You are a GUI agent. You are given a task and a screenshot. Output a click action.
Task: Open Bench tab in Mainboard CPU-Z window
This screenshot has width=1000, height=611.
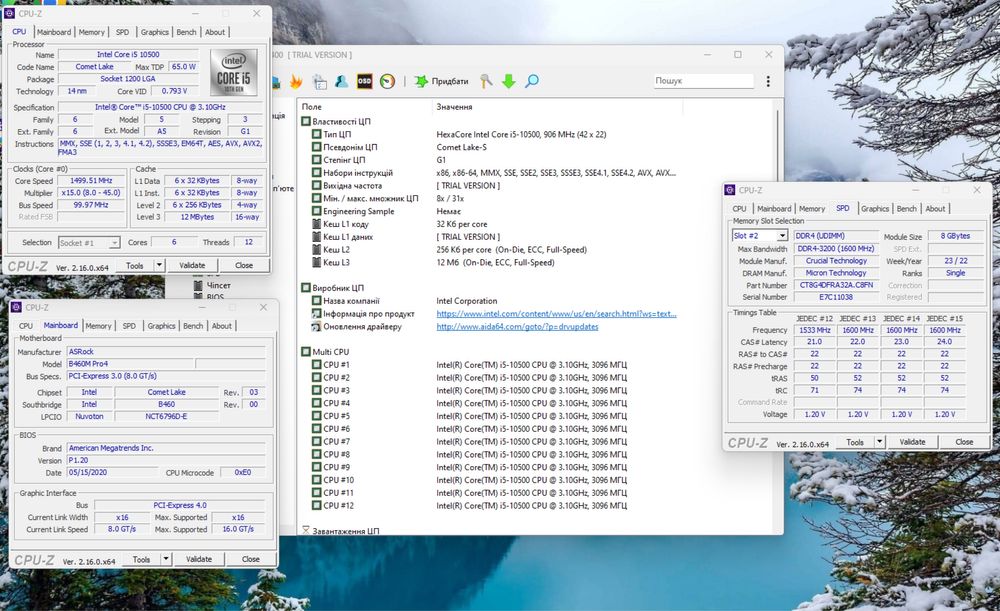193,326
